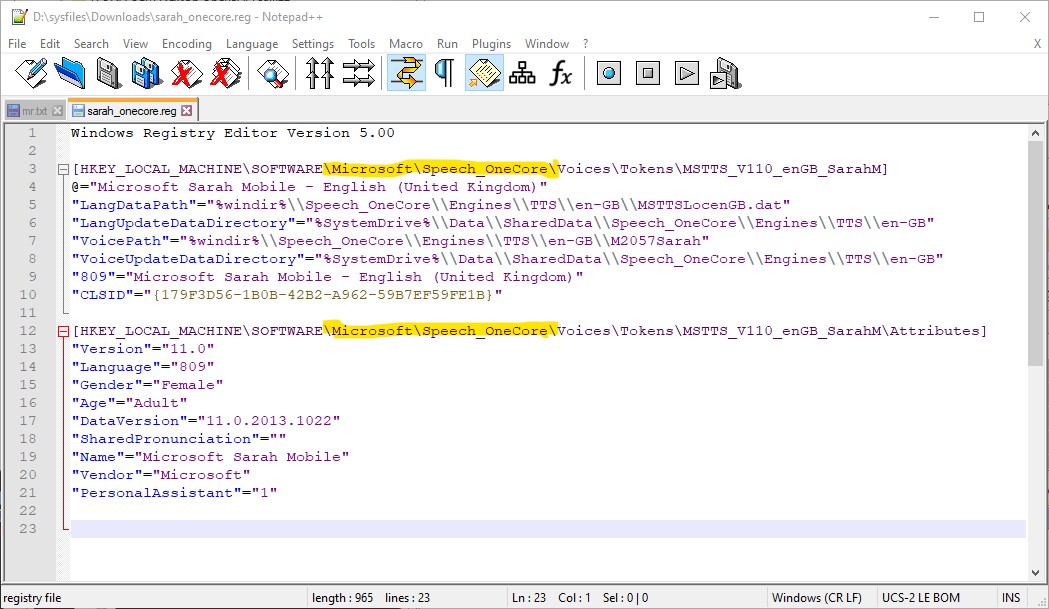
Task: Click the vertical scrollbar up arrow
Action: pos(1036,133)
